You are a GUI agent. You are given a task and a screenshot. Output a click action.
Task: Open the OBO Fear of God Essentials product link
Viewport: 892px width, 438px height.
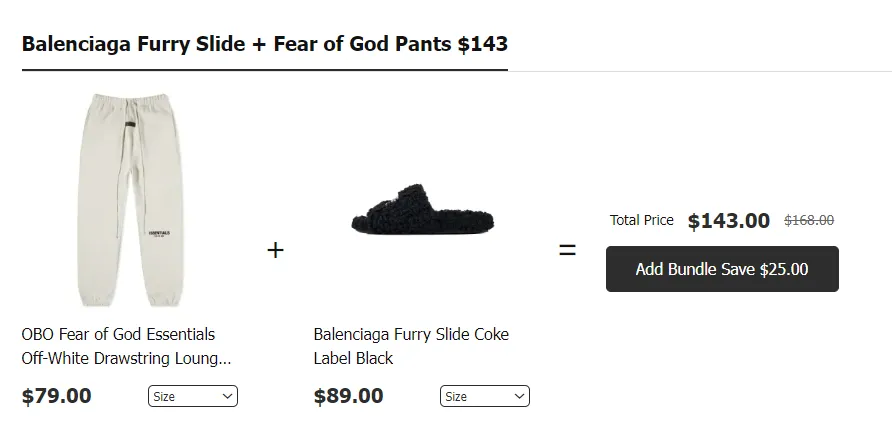(x=126, y=346)
